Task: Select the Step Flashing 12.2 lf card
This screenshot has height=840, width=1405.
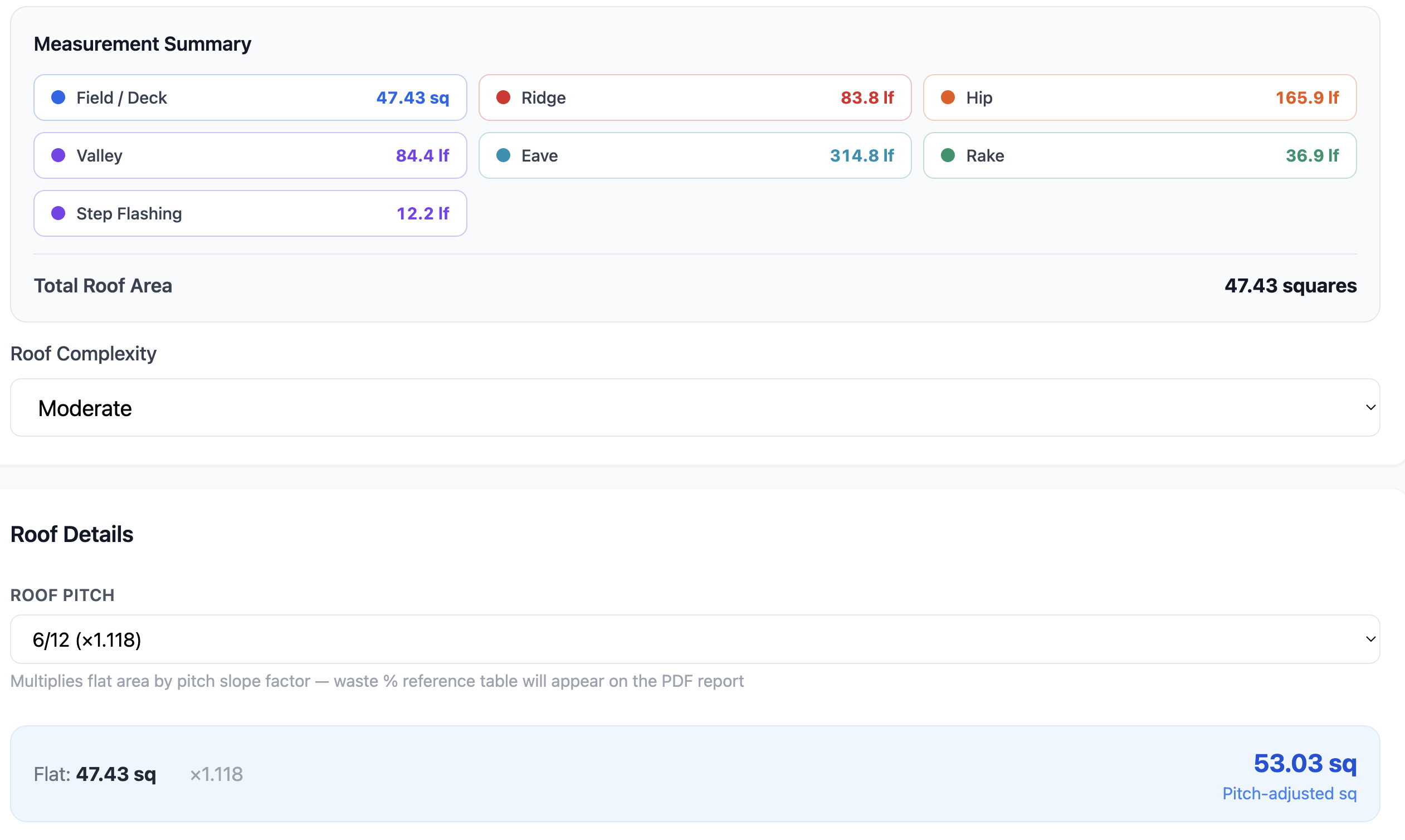Action: pyautogui.click(x=250, y=213)
